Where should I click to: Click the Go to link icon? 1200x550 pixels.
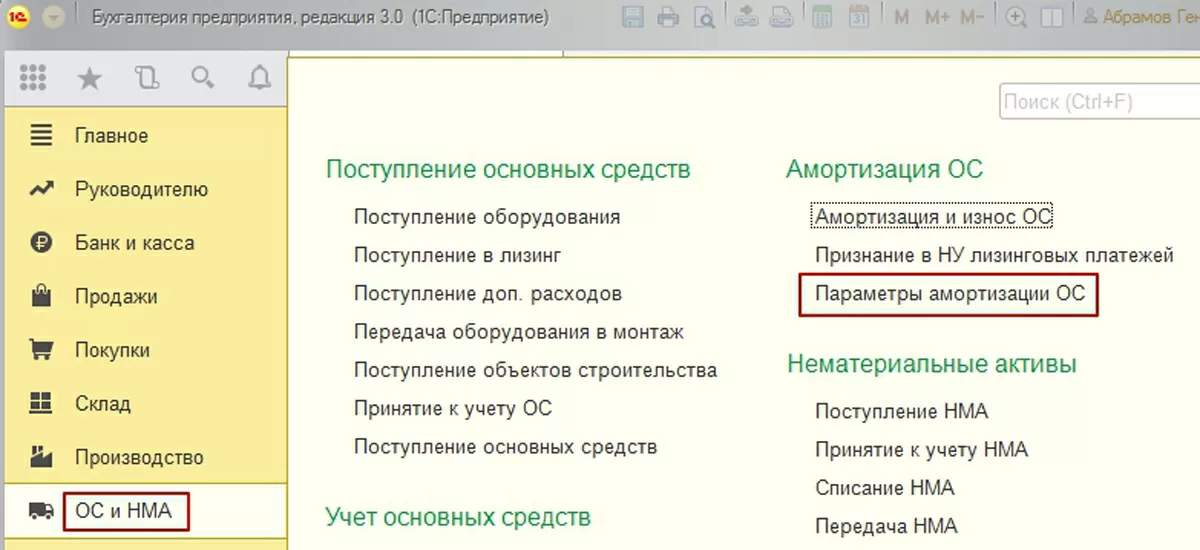pyautogui.click(x=783, y=18)
